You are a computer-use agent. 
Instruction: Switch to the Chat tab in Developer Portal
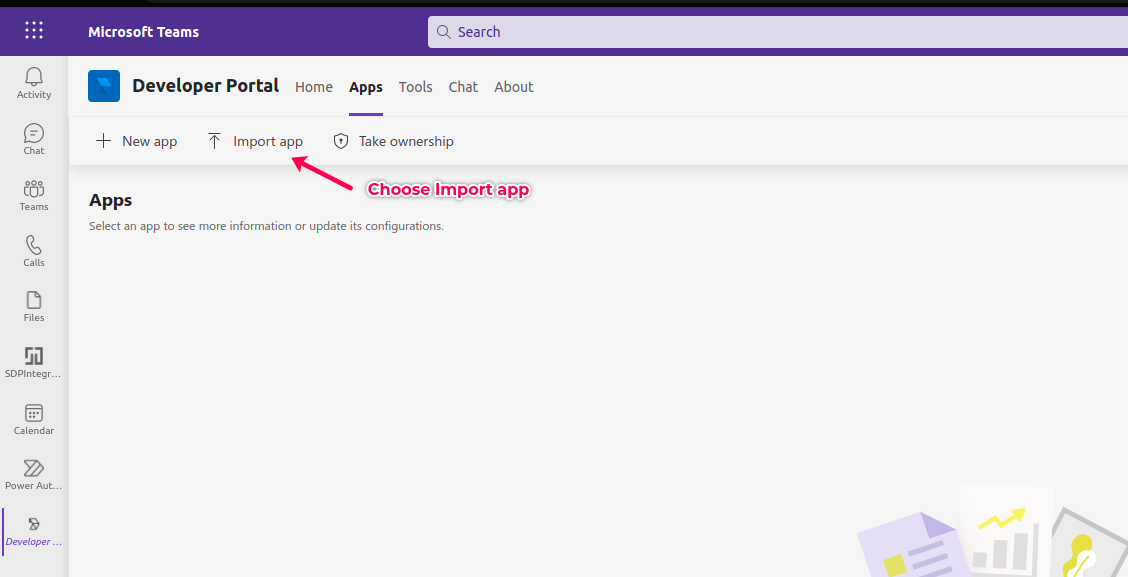pos(463,87)
